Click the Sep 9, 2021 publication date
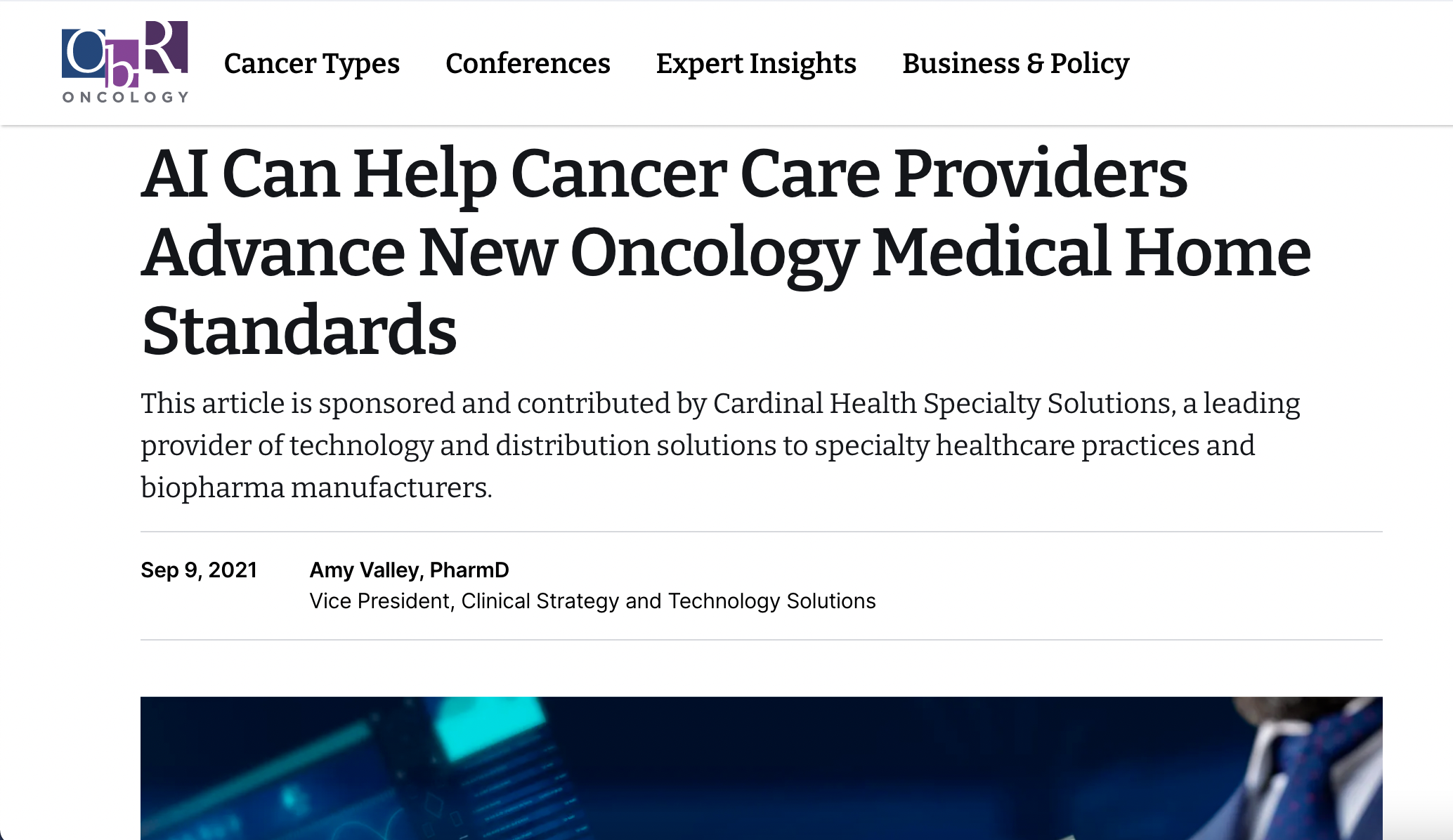The width and height of the screenshot is (1453, 840). [x=199, y=570]
